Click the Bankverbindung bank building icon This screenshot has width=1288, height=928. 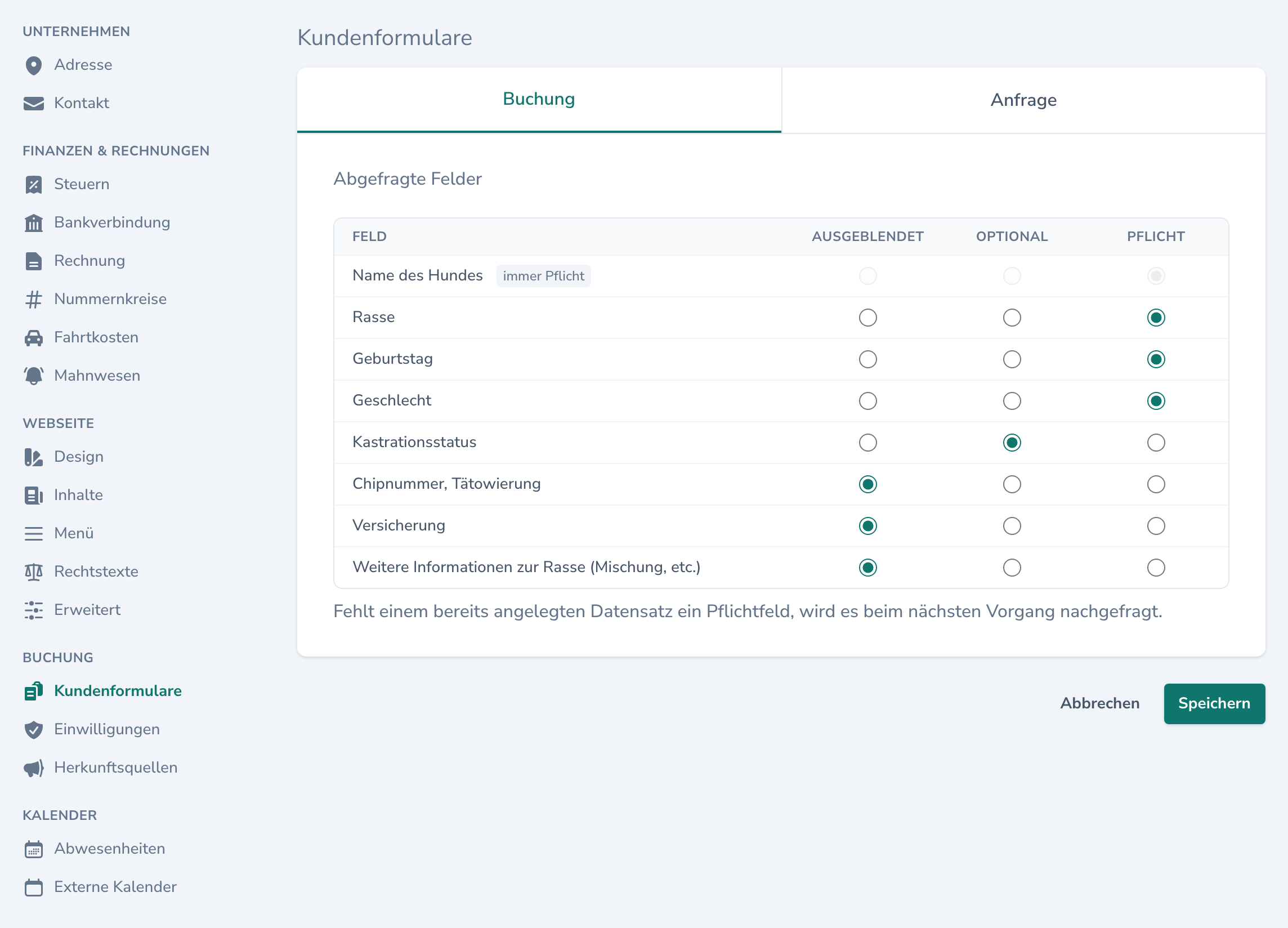click(x=34, y=222)
